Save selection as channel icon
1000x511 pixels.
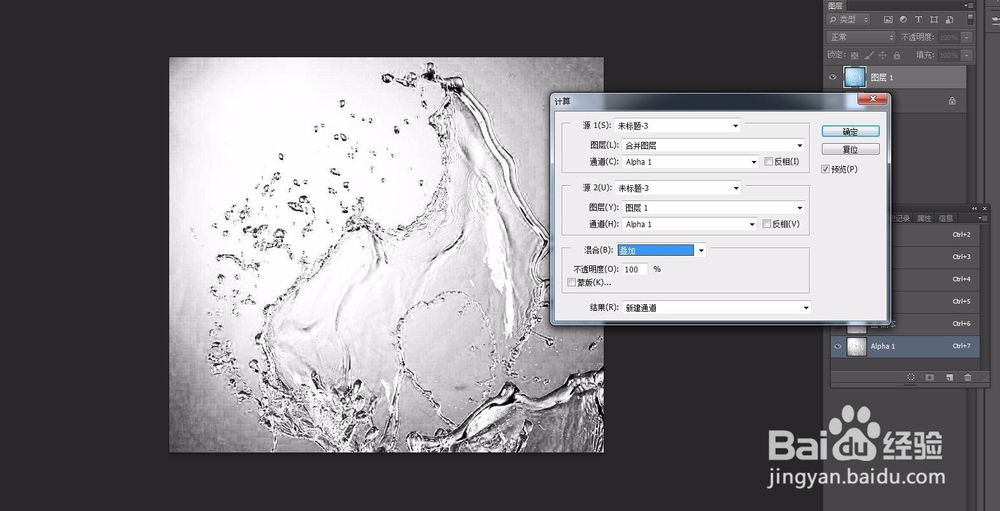tap(929, 378)
